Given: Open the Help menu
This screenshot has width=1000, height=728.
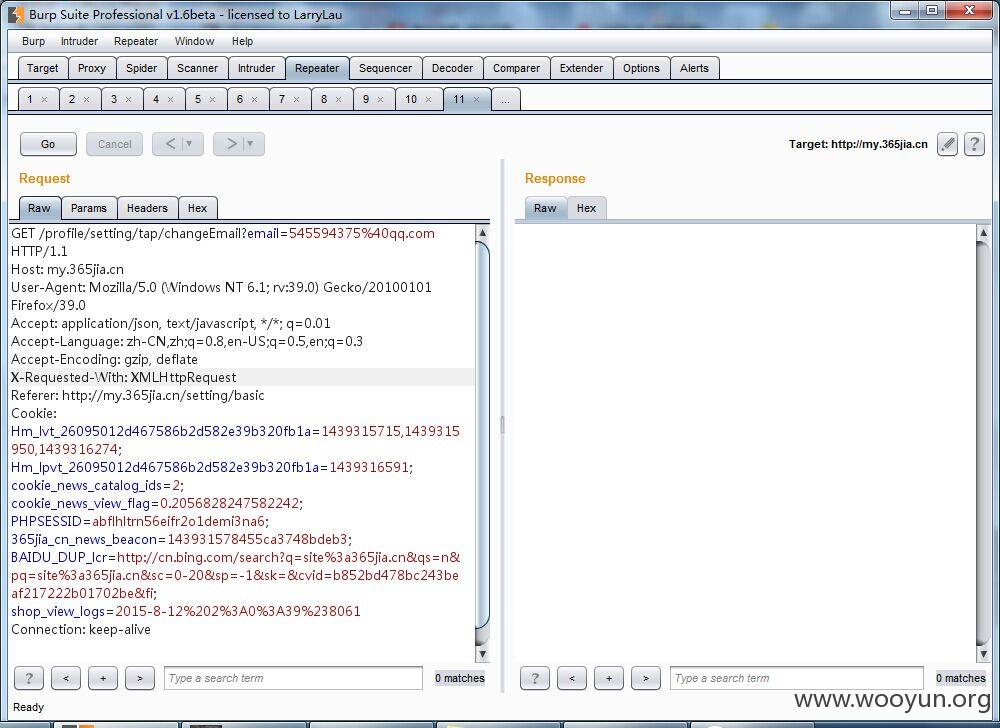Looking at the screenshot, I should [242, 41].
